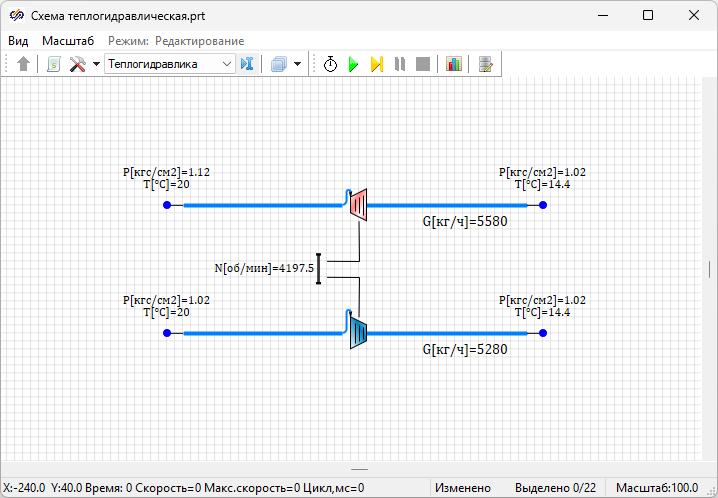Select the blue compressor block
The width and height of the screenshot is (718, 498).
(359, 332)
